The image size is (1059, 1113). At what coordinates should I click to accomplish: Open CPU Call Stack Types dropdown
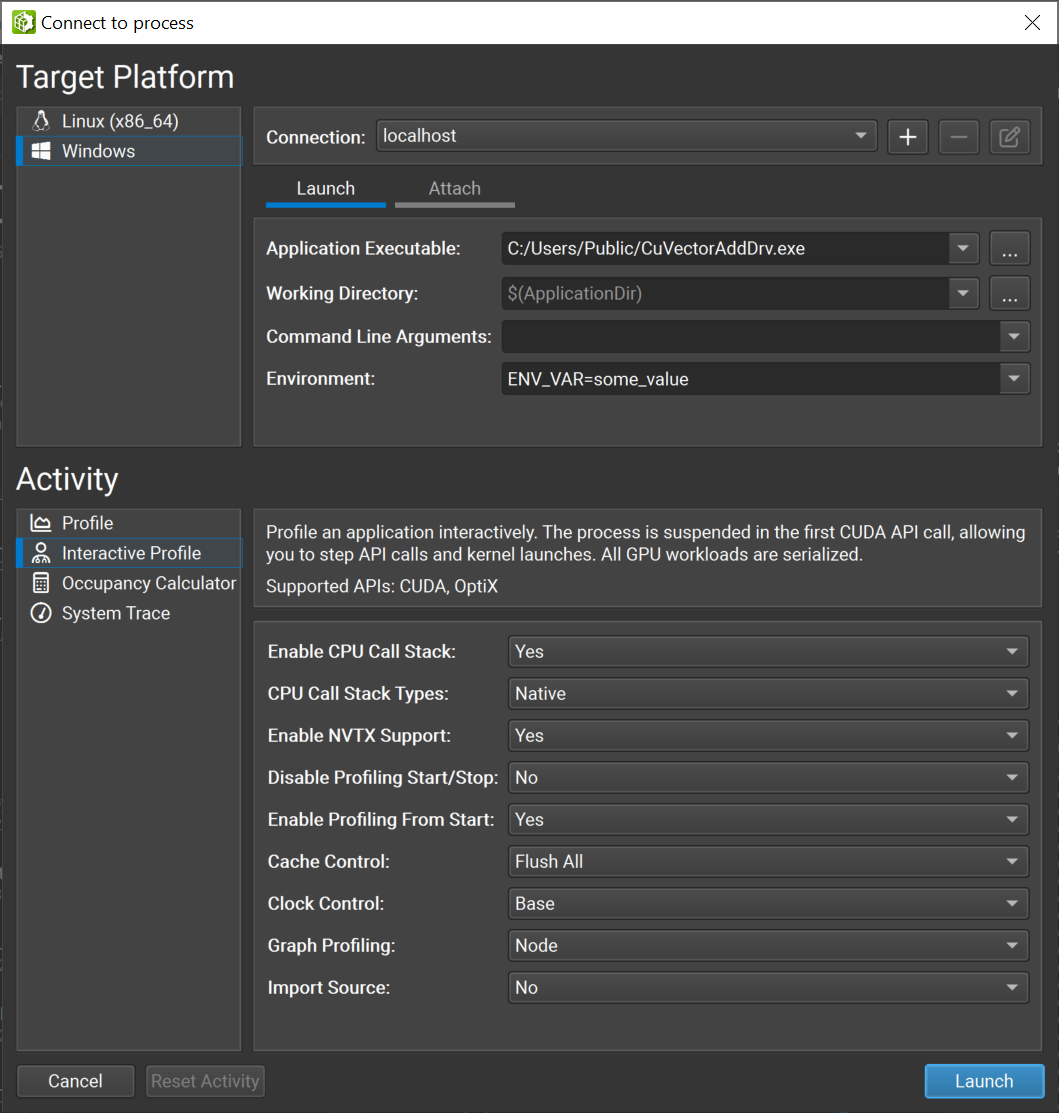768,693
